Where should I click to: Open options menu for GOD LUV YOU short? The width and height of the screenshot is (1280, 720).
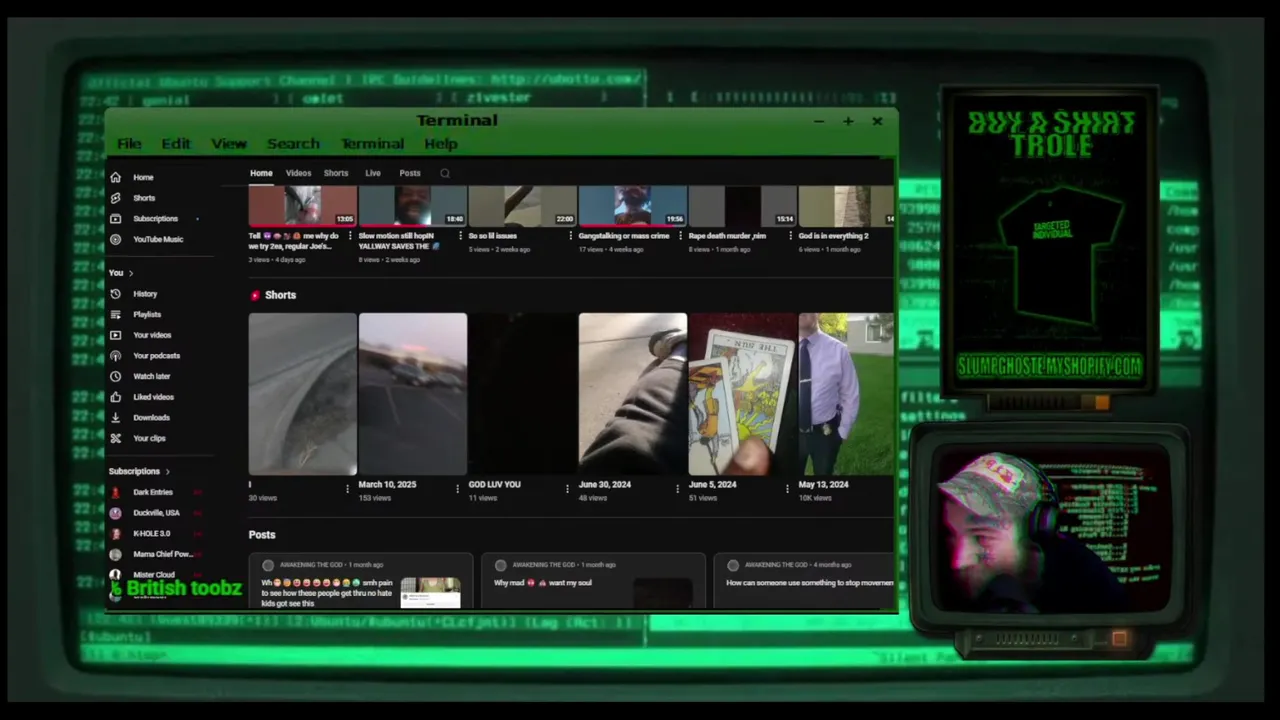point(567,489)
